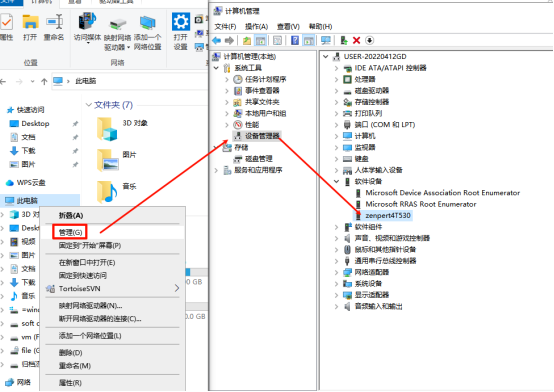Collapse the 文件夹 (7) group
Screen dimensions: 554x392
89,105
